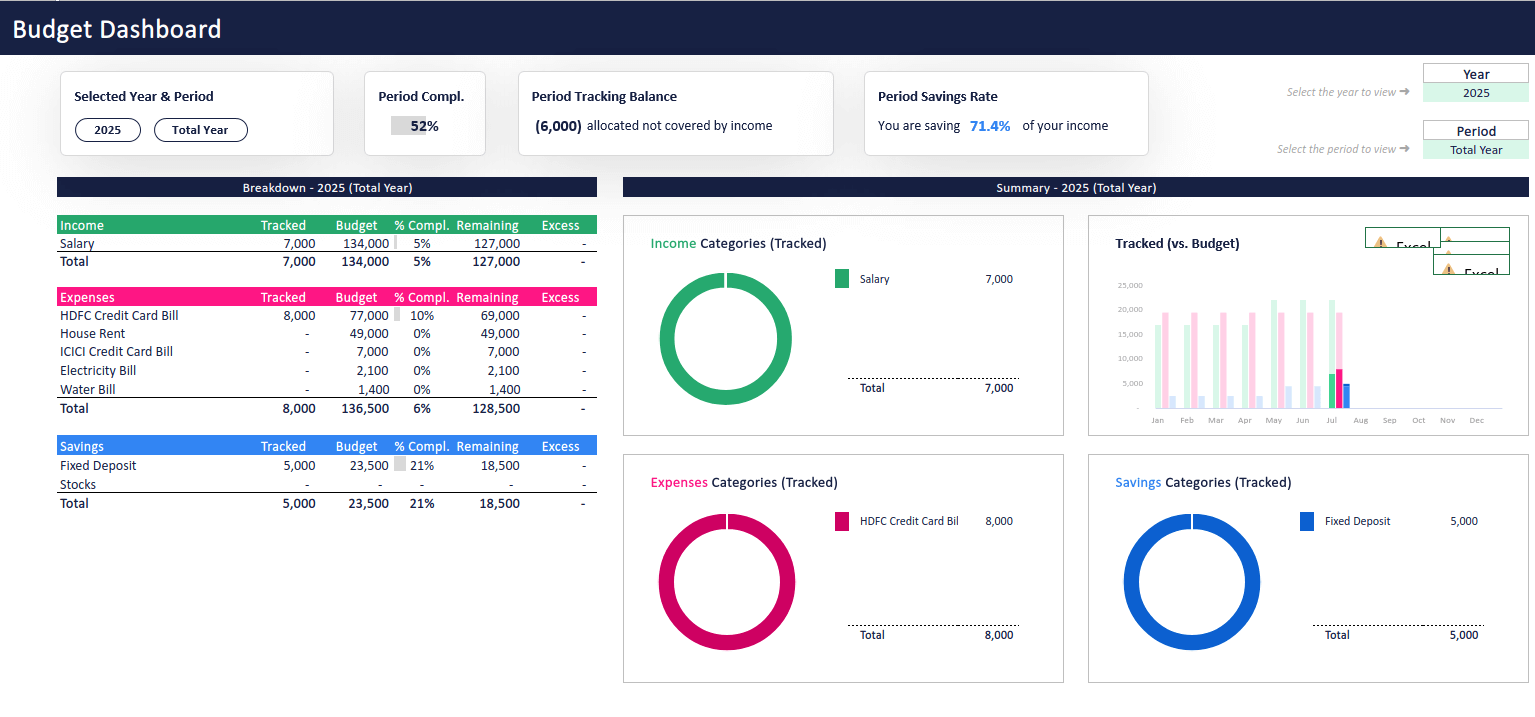The width and height of the screenshot is (1535, 717).
Task: Select the Savings donut chart
Action: [1192, 582]
